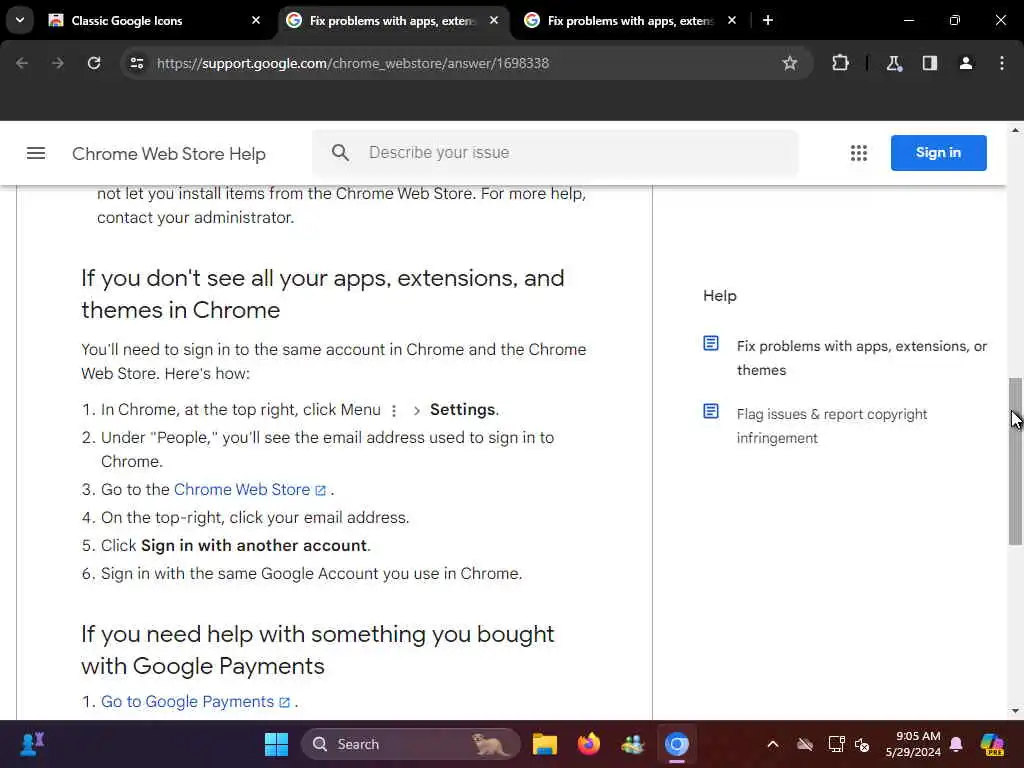Close the third Fix problems tab
1024x768 pixels.
732,21
